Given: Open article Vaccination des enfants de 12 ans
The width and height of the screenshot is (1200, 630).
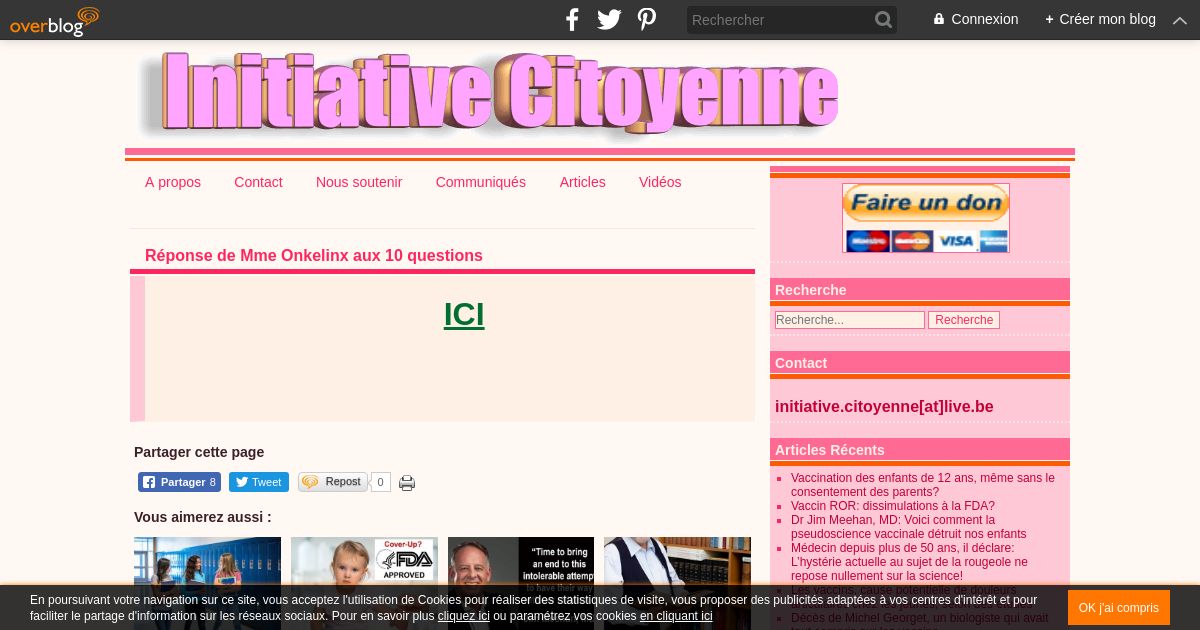Looking at the screenshot, I should coord(923,485).
